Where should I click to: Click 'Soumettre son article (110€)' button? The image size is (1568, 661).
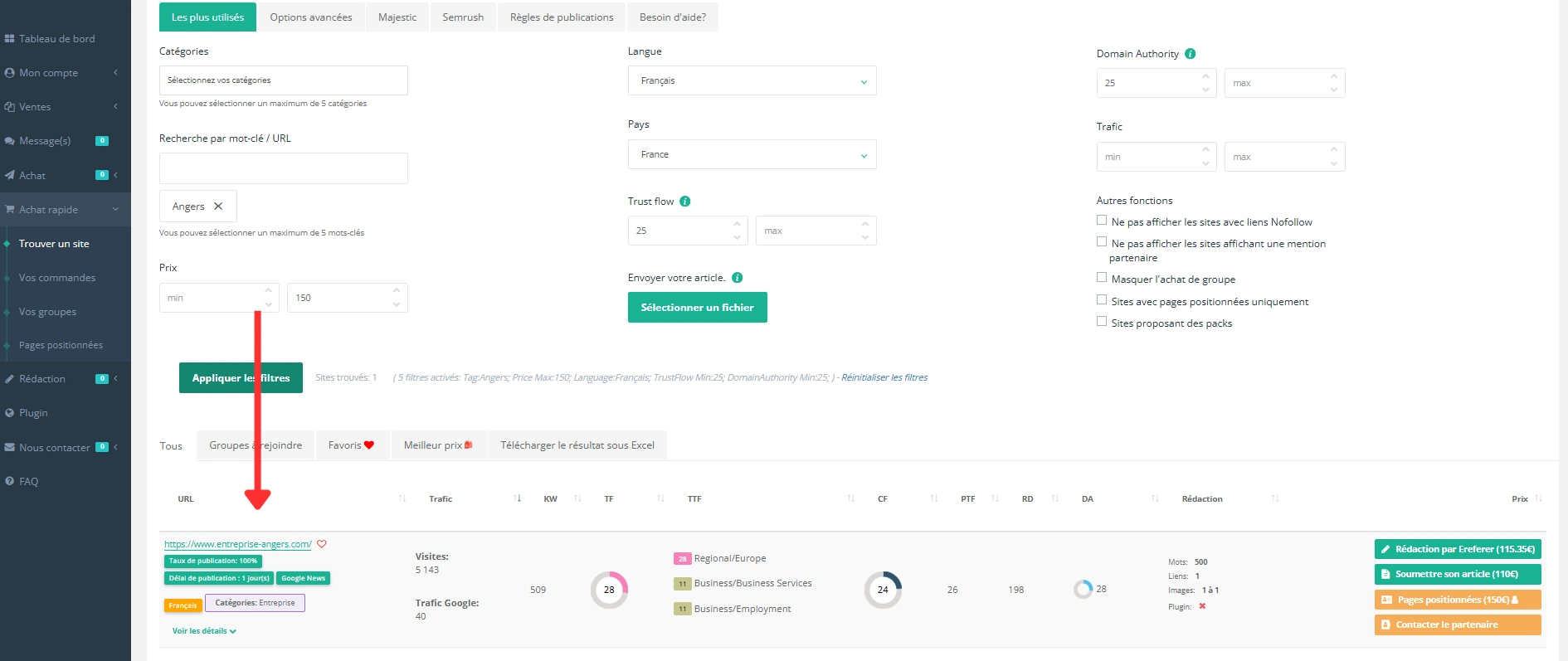coord(1458,574)
